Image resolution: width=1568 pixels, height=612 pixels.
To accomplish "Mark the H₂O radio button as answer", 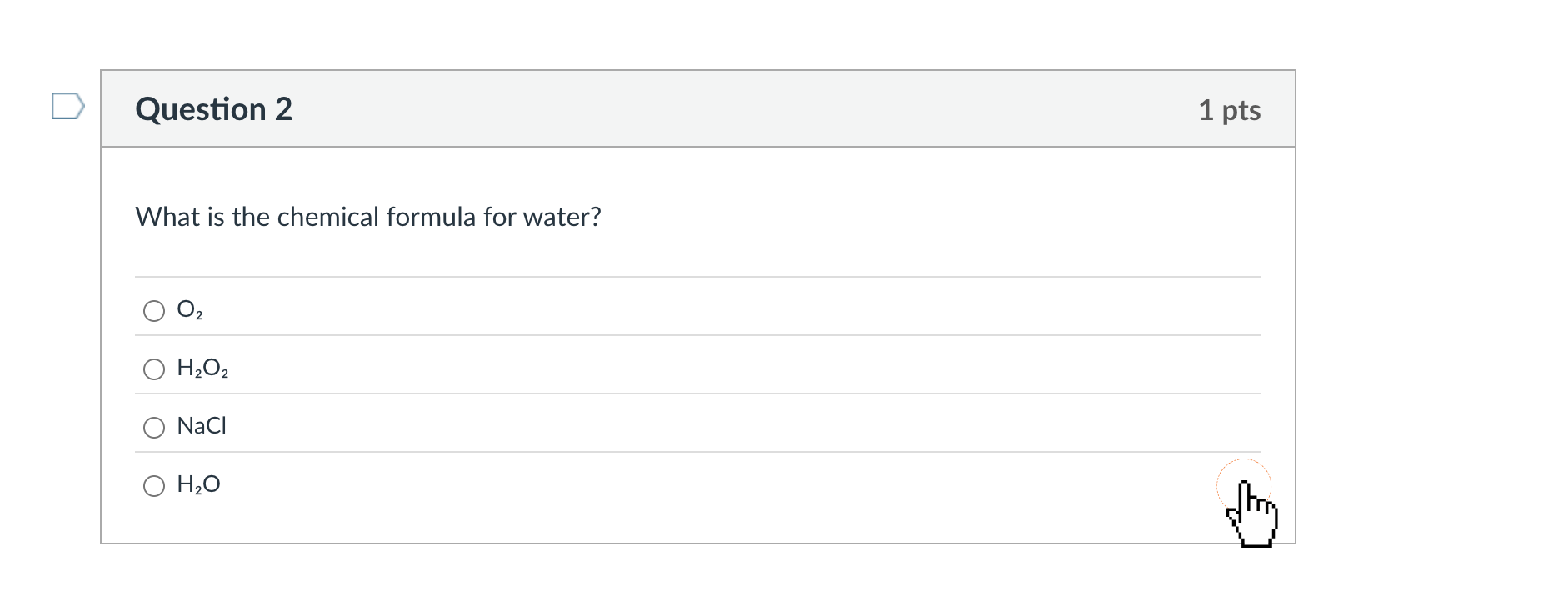I will (154, 486).
